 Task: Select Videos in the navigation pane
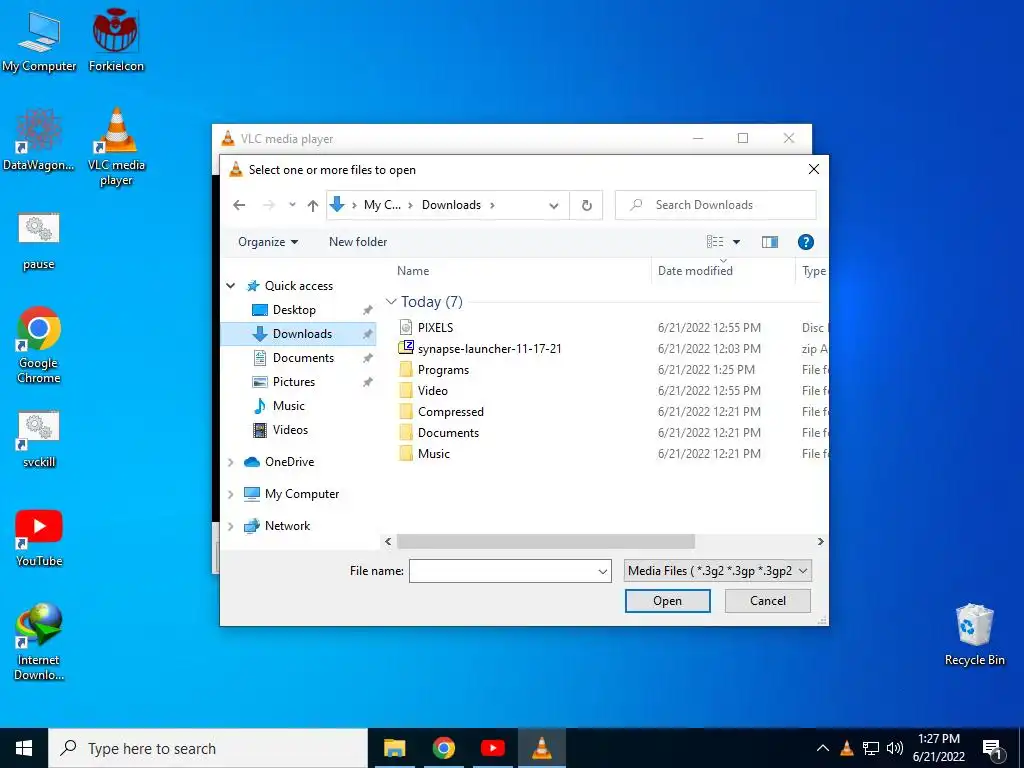point(290,430)
